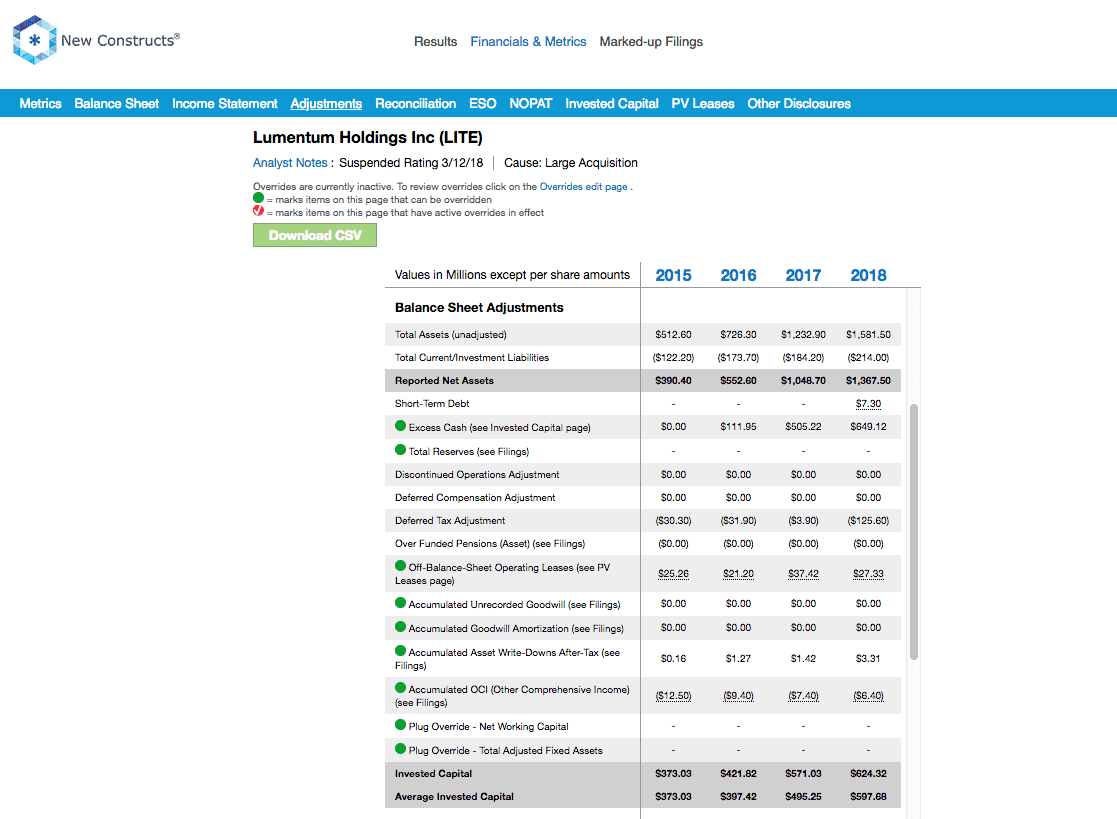Open the Other Disclosures tab

tap(799, 103)
